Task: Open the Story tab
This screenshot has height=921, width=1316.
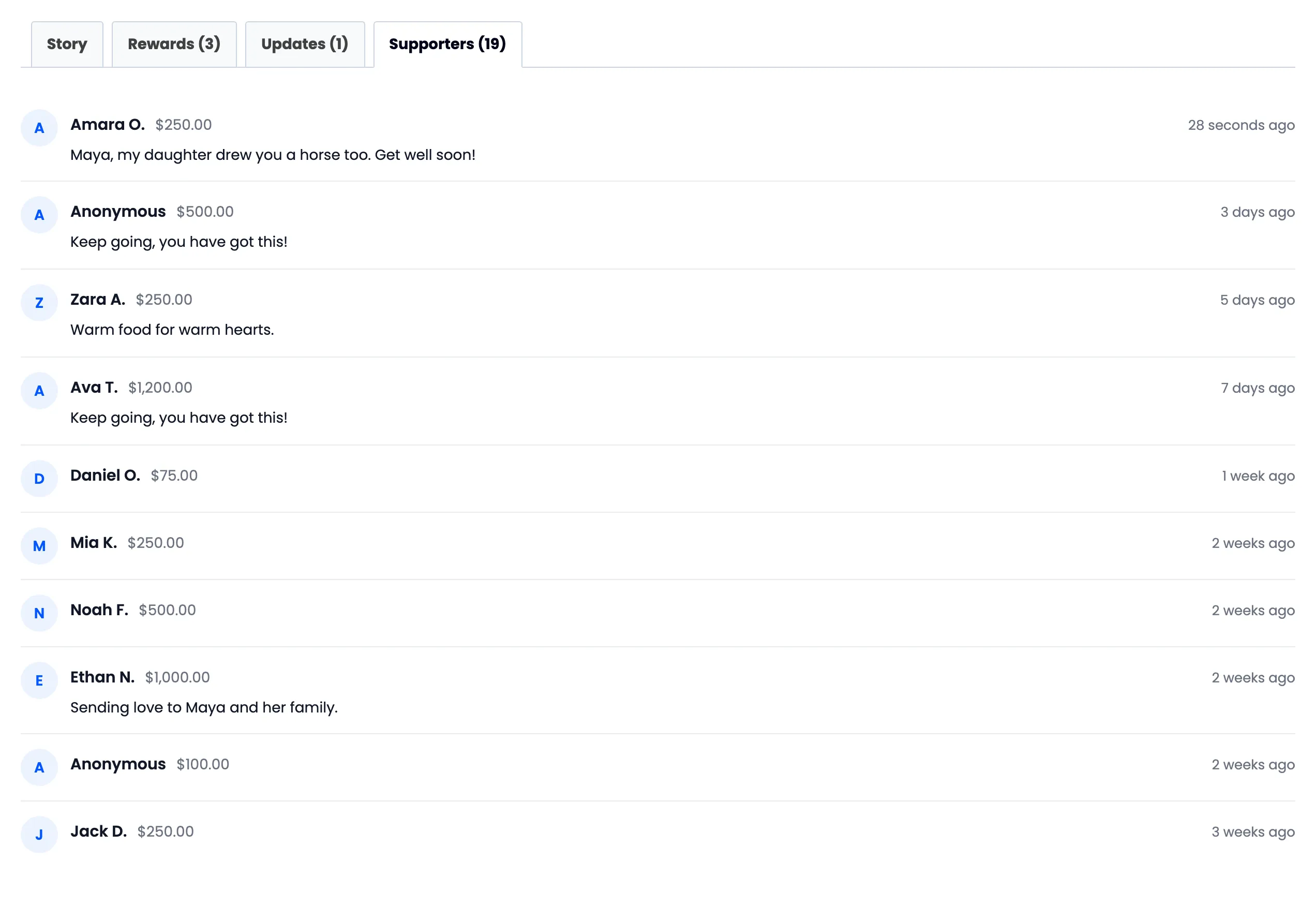Action: point(67,44)
